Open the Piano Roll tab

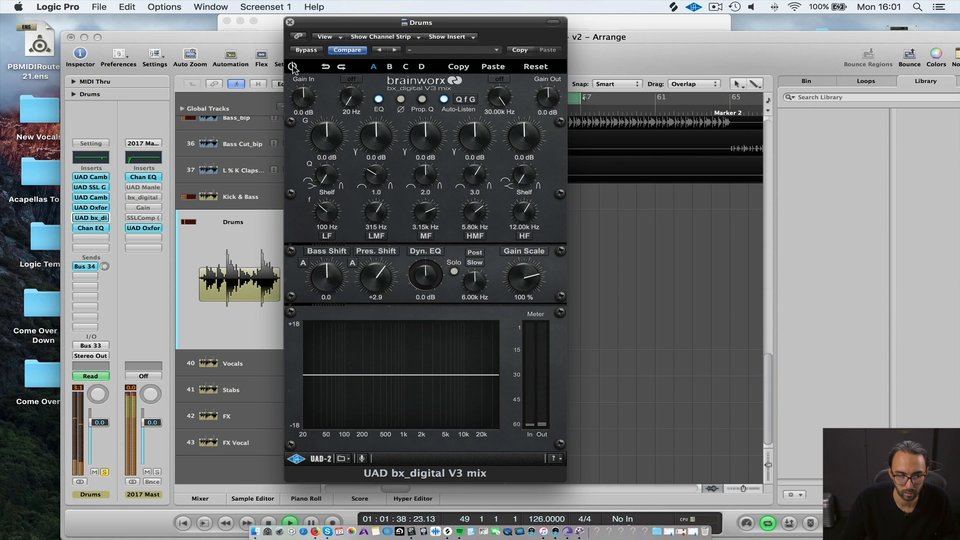tap(306, 498)
